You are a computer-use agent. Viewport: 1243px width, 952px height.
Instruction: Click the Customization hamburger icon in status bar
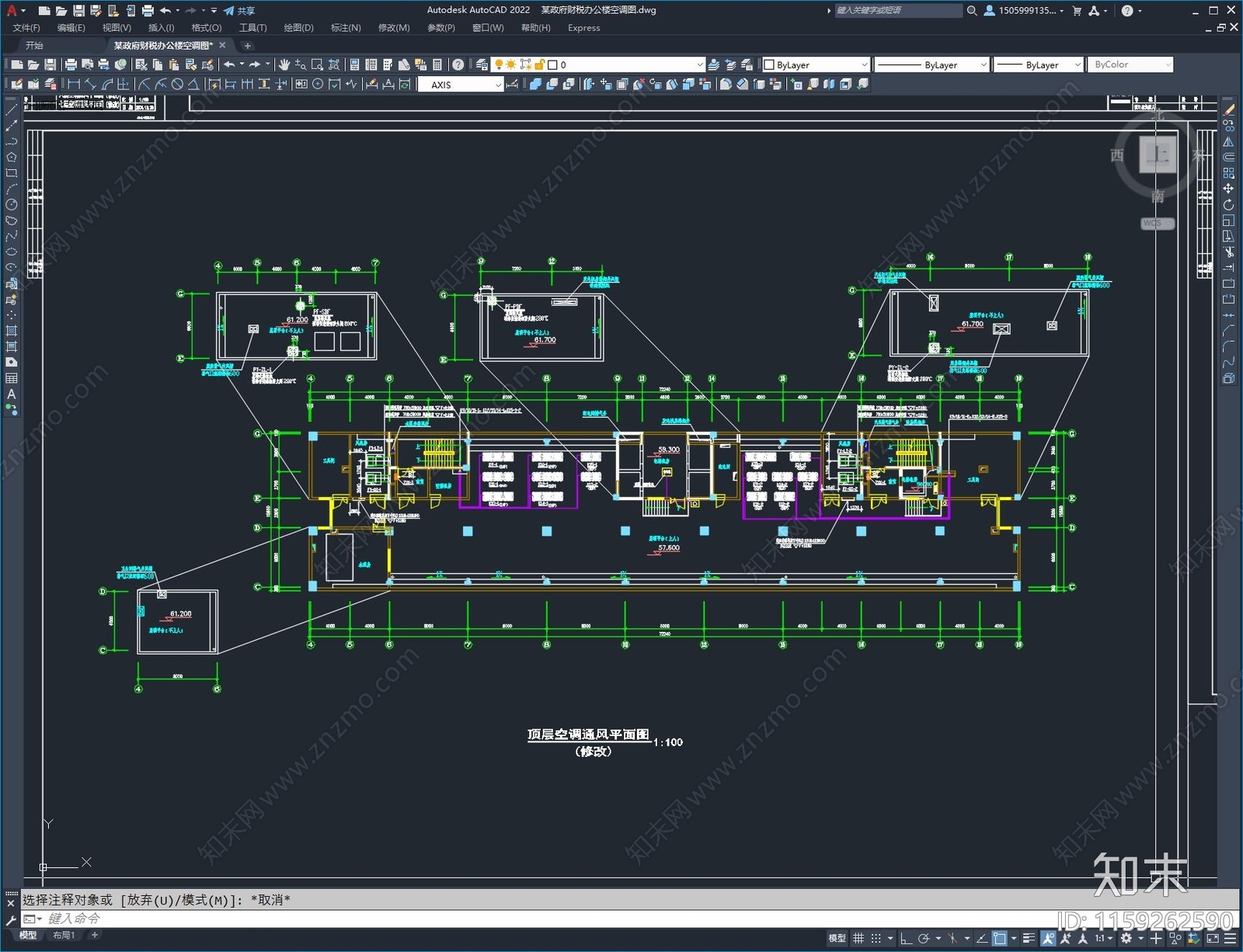pos(1231,938)
